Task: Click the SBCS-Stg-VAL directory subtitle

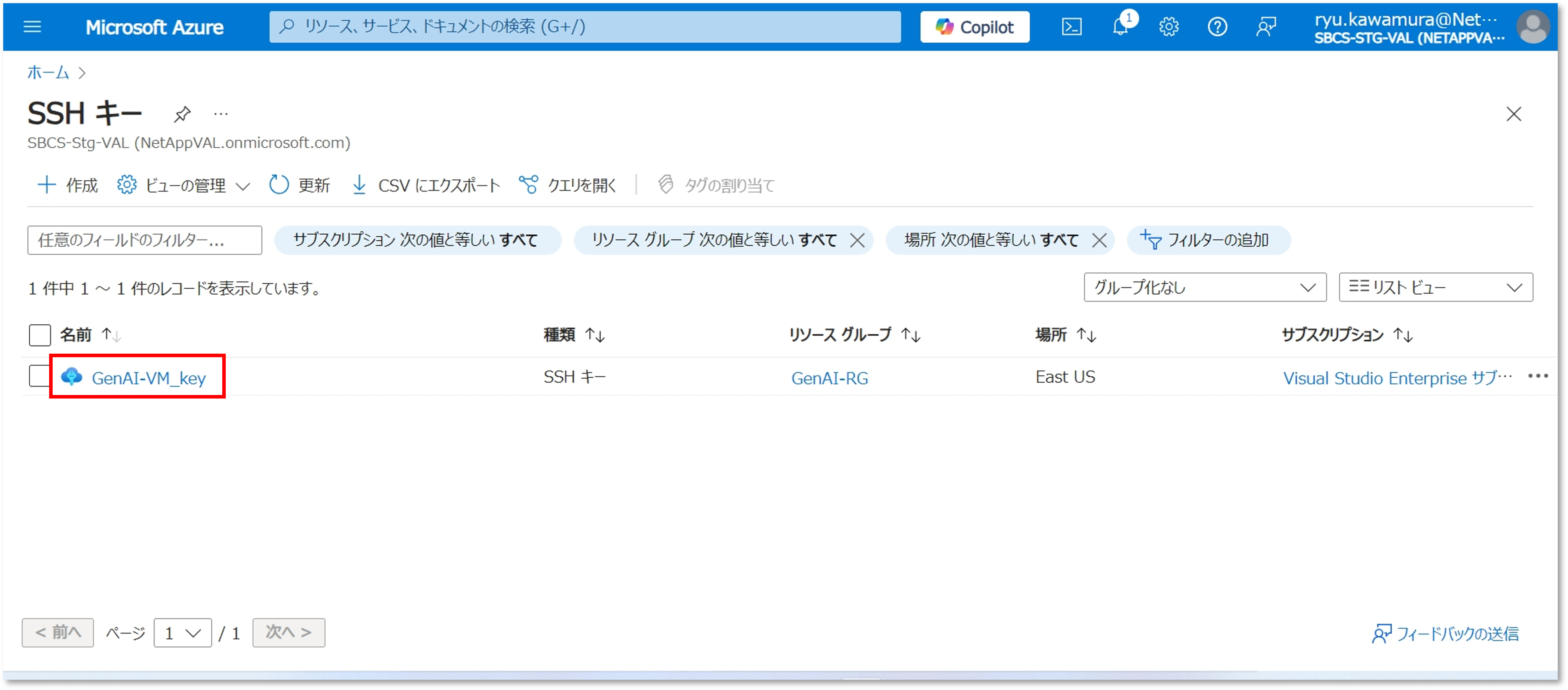Action: 189,143
